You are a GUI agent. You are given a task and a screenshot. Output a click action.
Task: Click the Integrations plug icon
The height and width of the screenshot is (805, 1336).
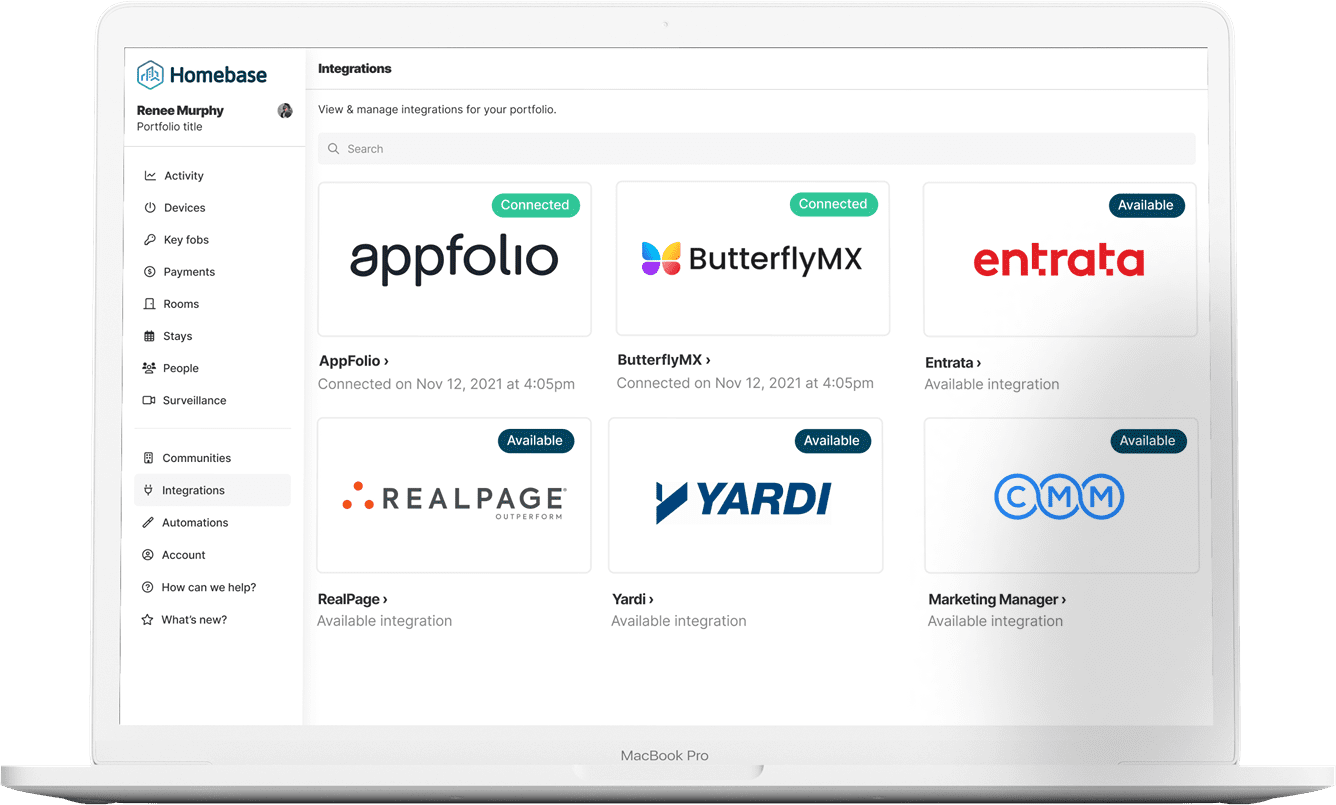pos(148,490)
